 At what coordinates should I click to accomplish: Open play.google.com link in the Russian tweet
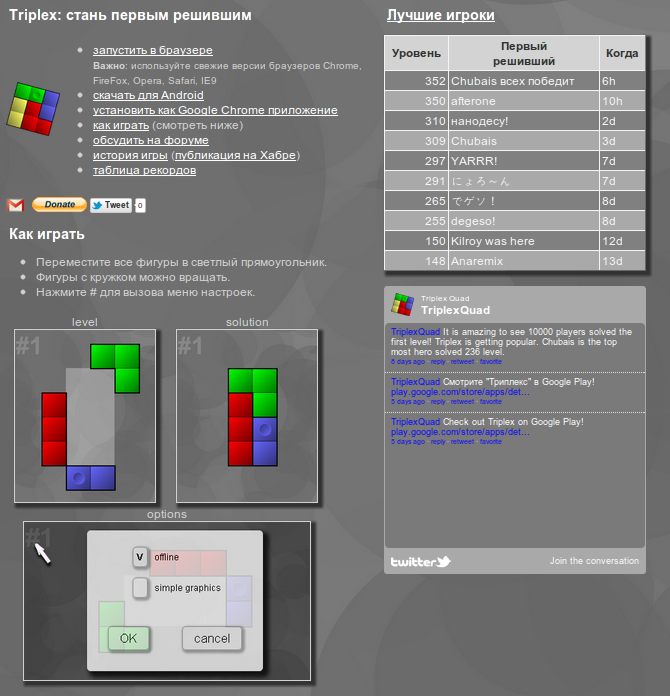pos(460,392)
